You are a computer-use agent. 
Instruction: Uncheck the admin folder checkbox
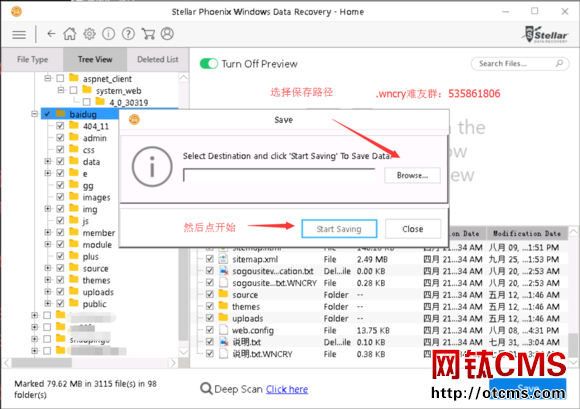coord(60,138)
